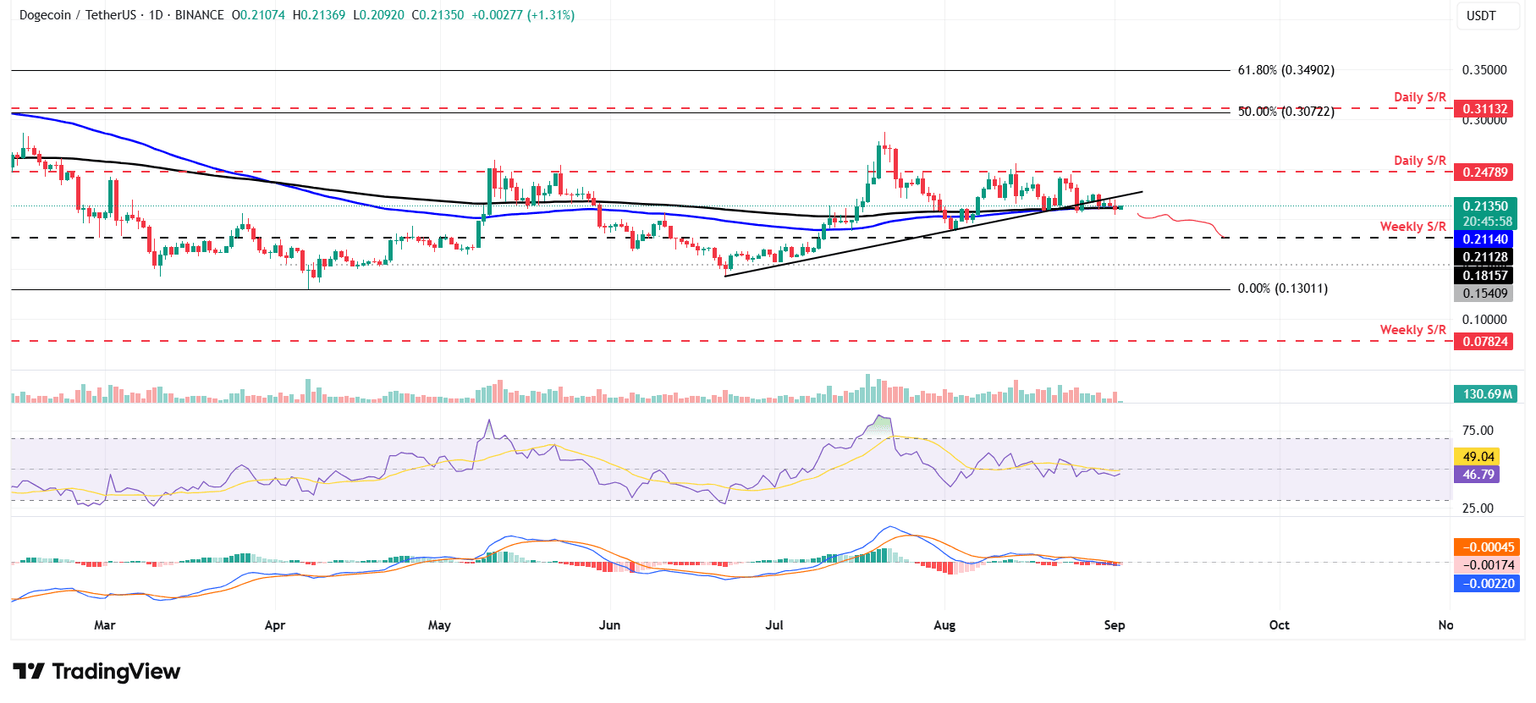Viewport: 1536px width, 703px height.
Task: Click the blue MACD value -0.00220
Action: (x=1486, y=584)
